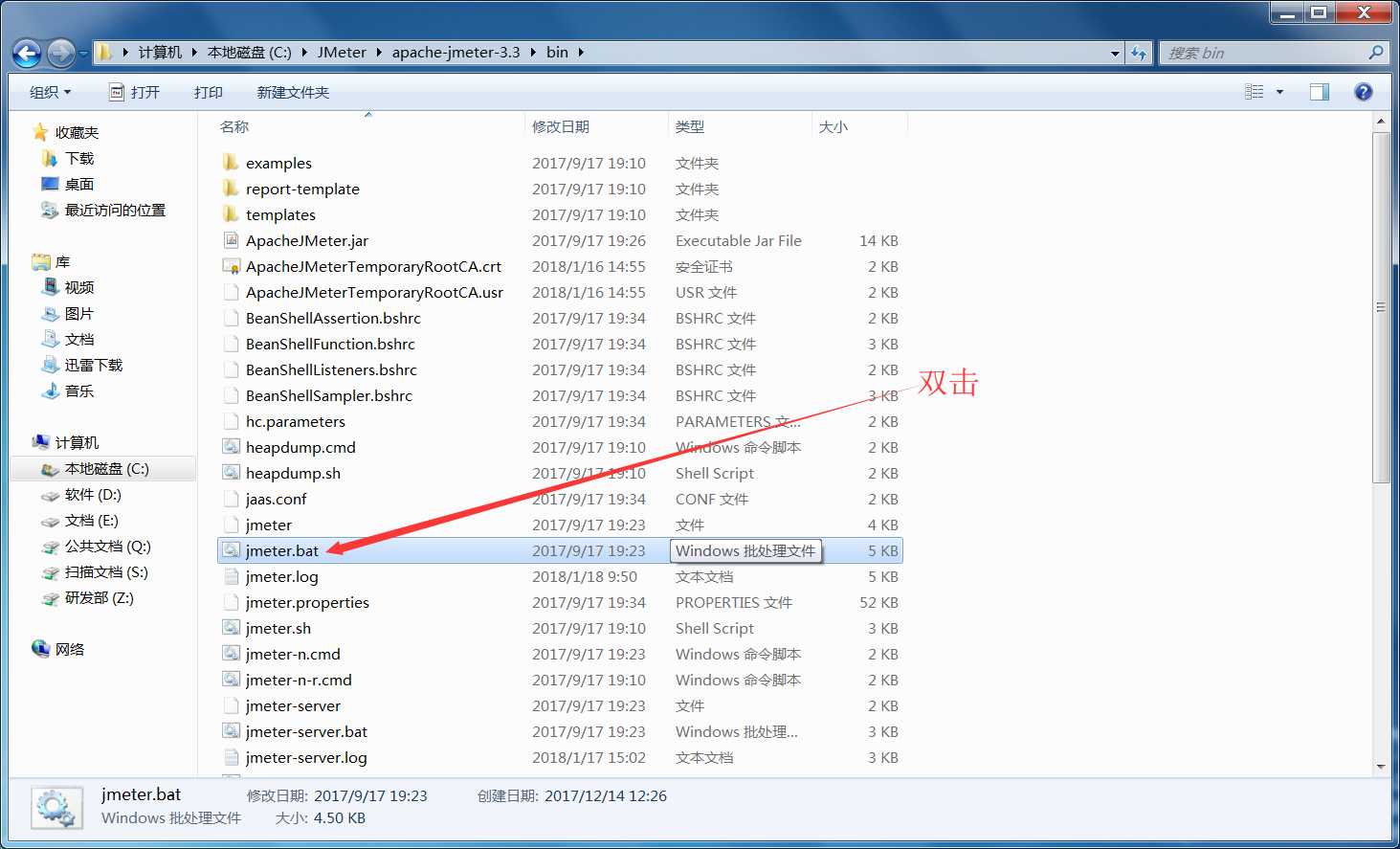
Task: Click the jmeter-server.bat file icon
Action: pyautogui.click(x=231, y=730)
